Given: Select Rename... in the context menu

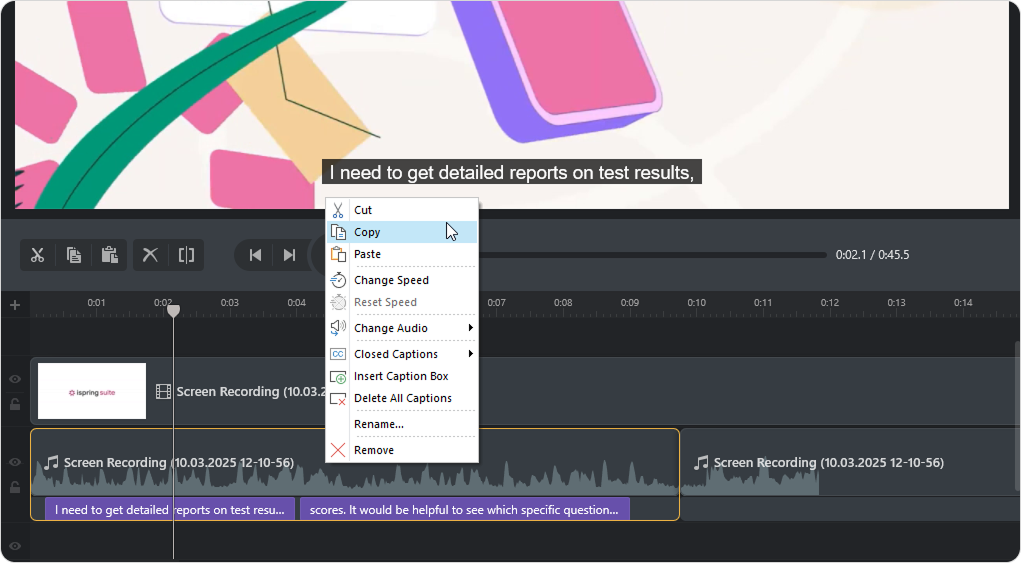Looking at the screenshot, I should point(378,424).
